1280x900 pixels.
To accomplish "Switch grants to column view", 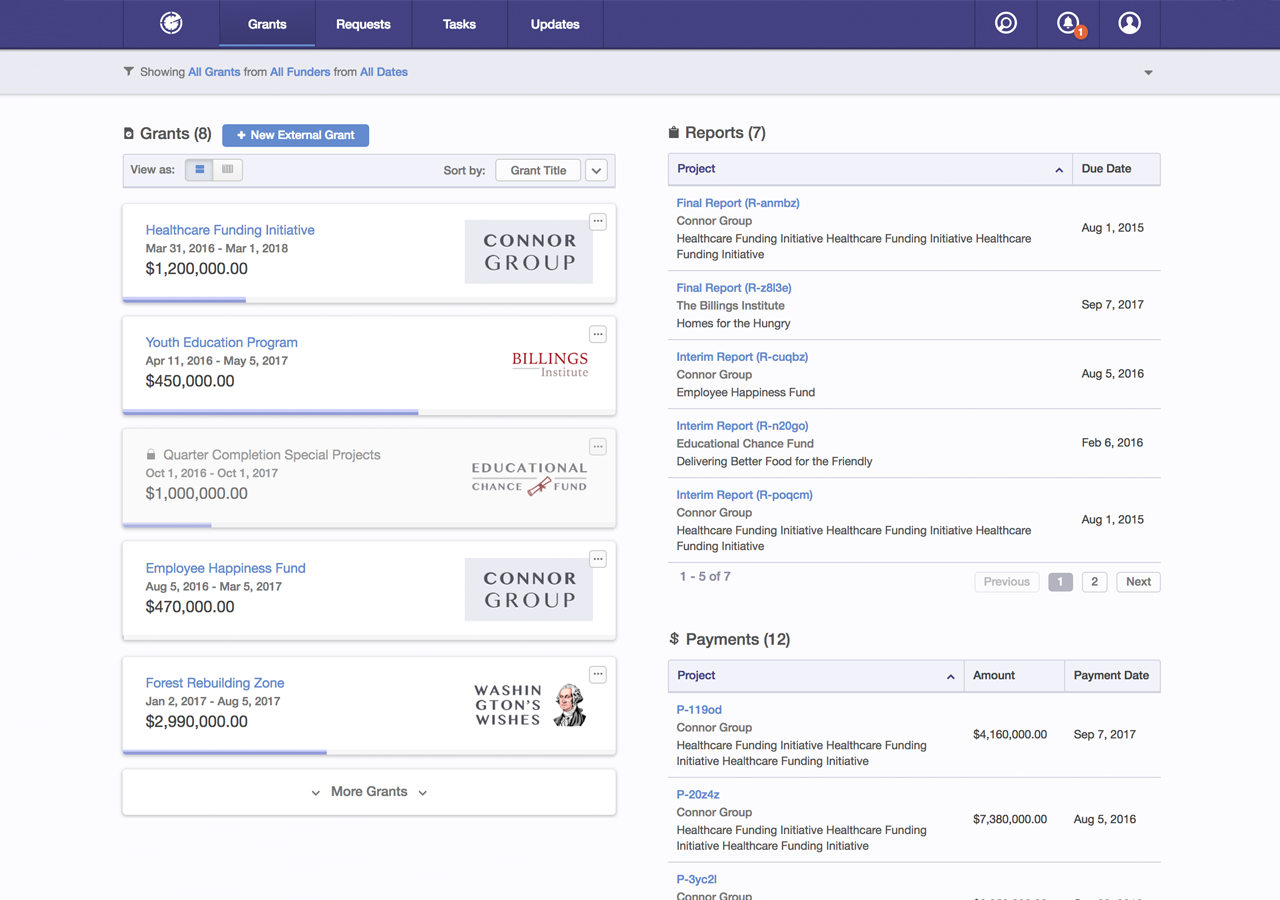I will 228,170.
